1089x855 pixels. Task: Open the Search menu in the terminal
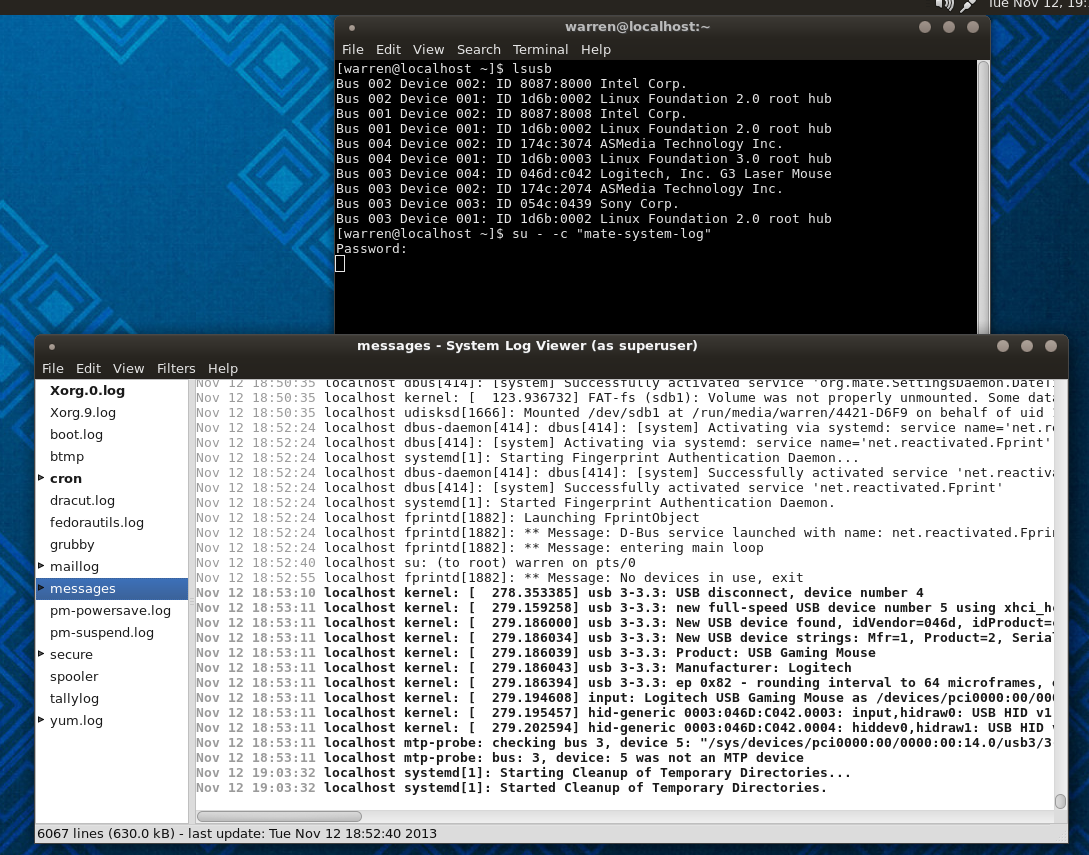[479, 49]
